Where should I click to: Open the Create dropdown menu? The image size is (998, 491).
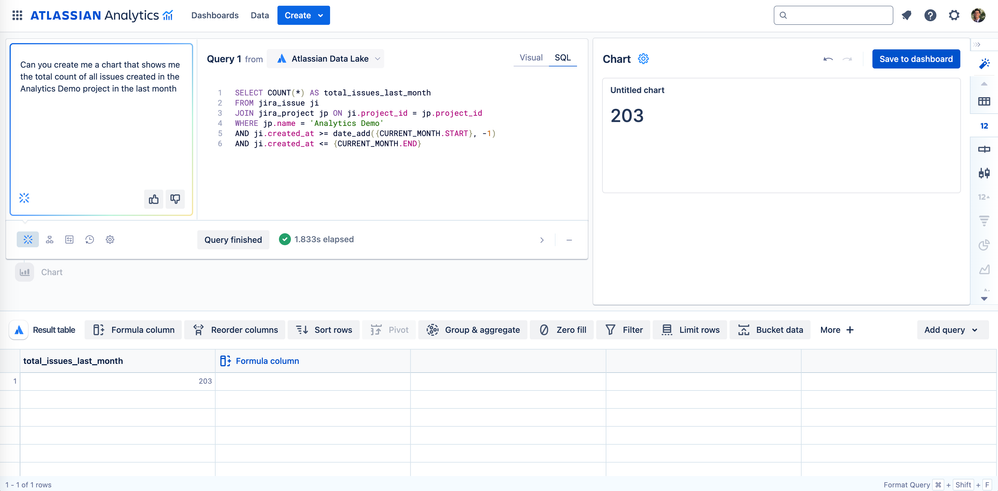(304, 15)
